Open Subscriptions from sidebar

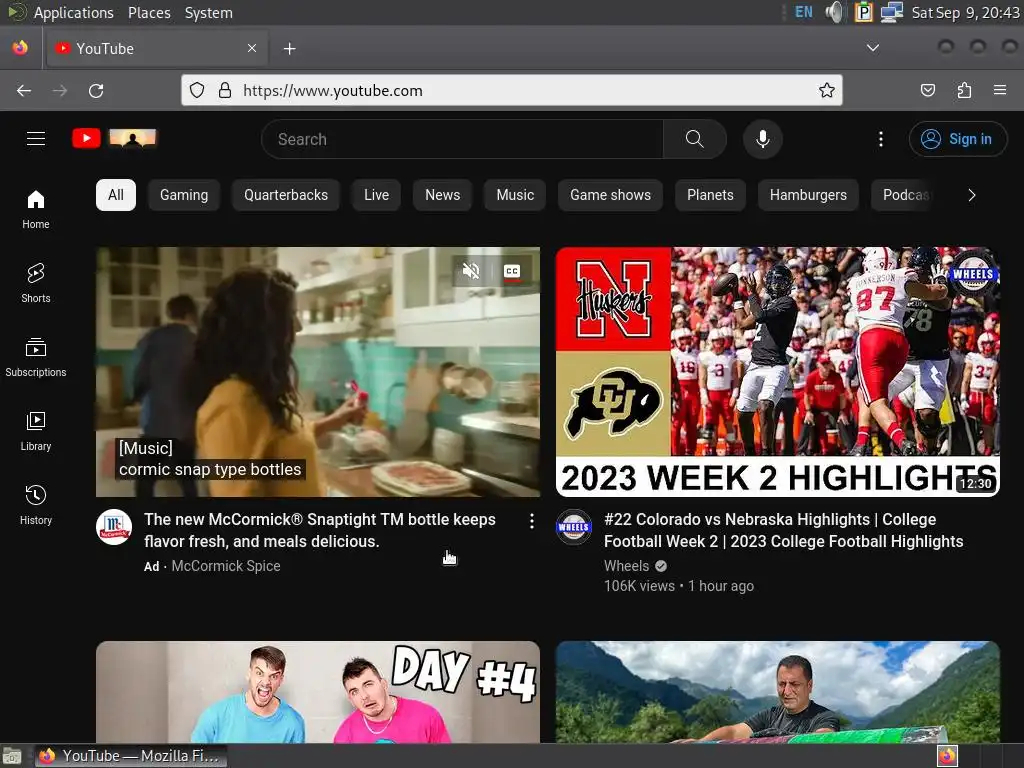coord(36,358)
